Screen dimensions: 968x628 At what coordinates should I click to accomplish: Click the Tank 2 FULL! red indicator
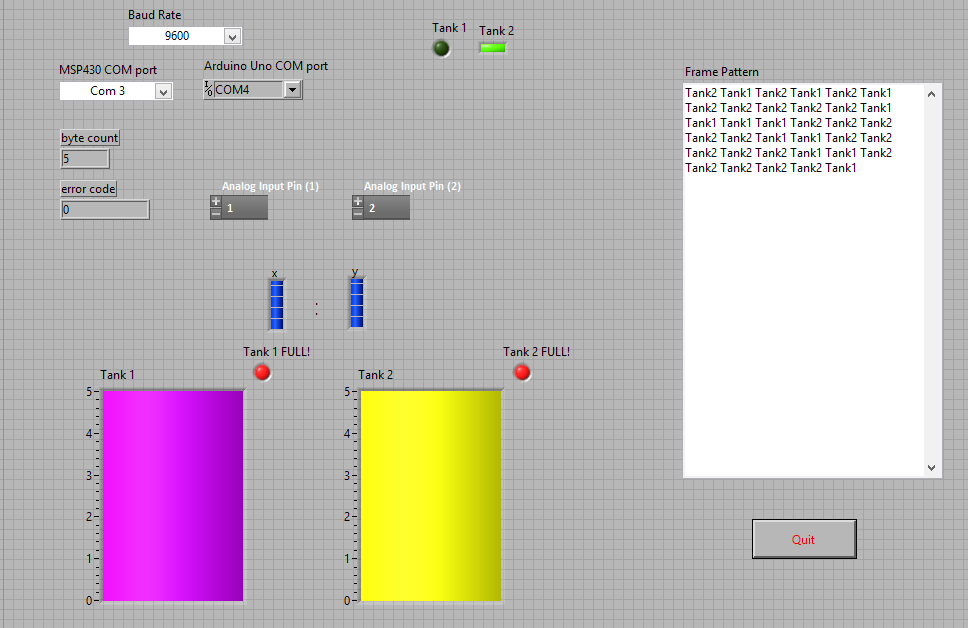[x=521, y=372]
